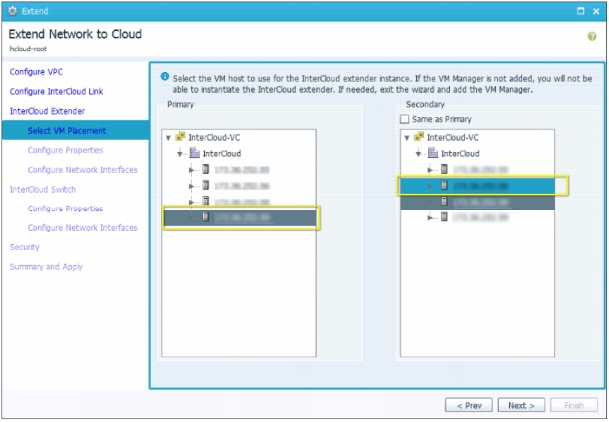Click the < Prev button

pyautogui.click(x=469, y=405)
